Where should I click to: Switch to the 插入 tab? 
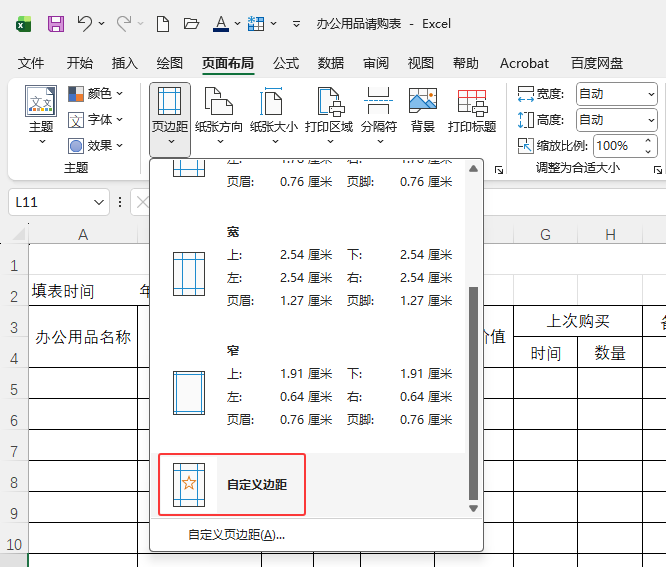click(124, 63)
